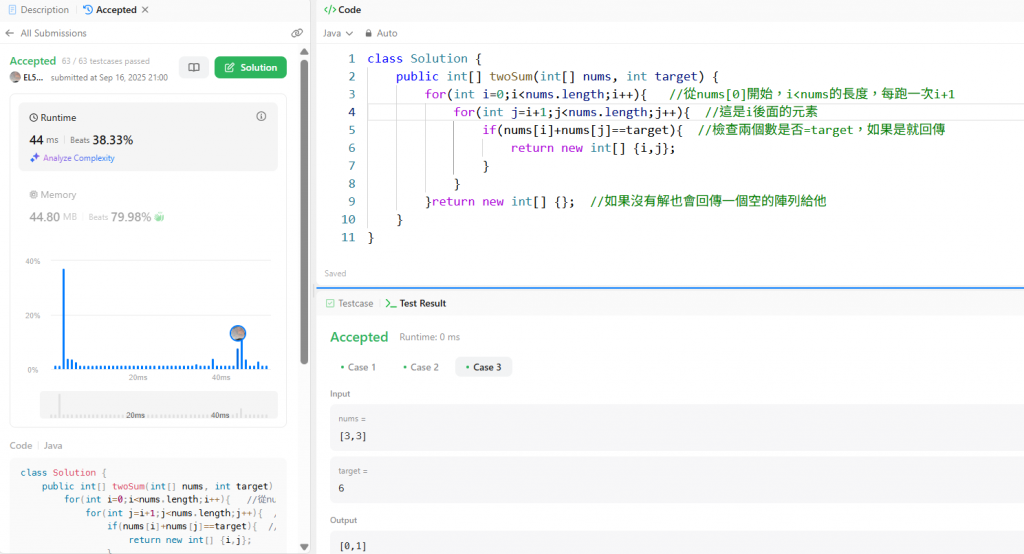Click the Accepted heading in Test Result
The width and height of the screenshot is (1024, 554).
click(x=359, y=337)
